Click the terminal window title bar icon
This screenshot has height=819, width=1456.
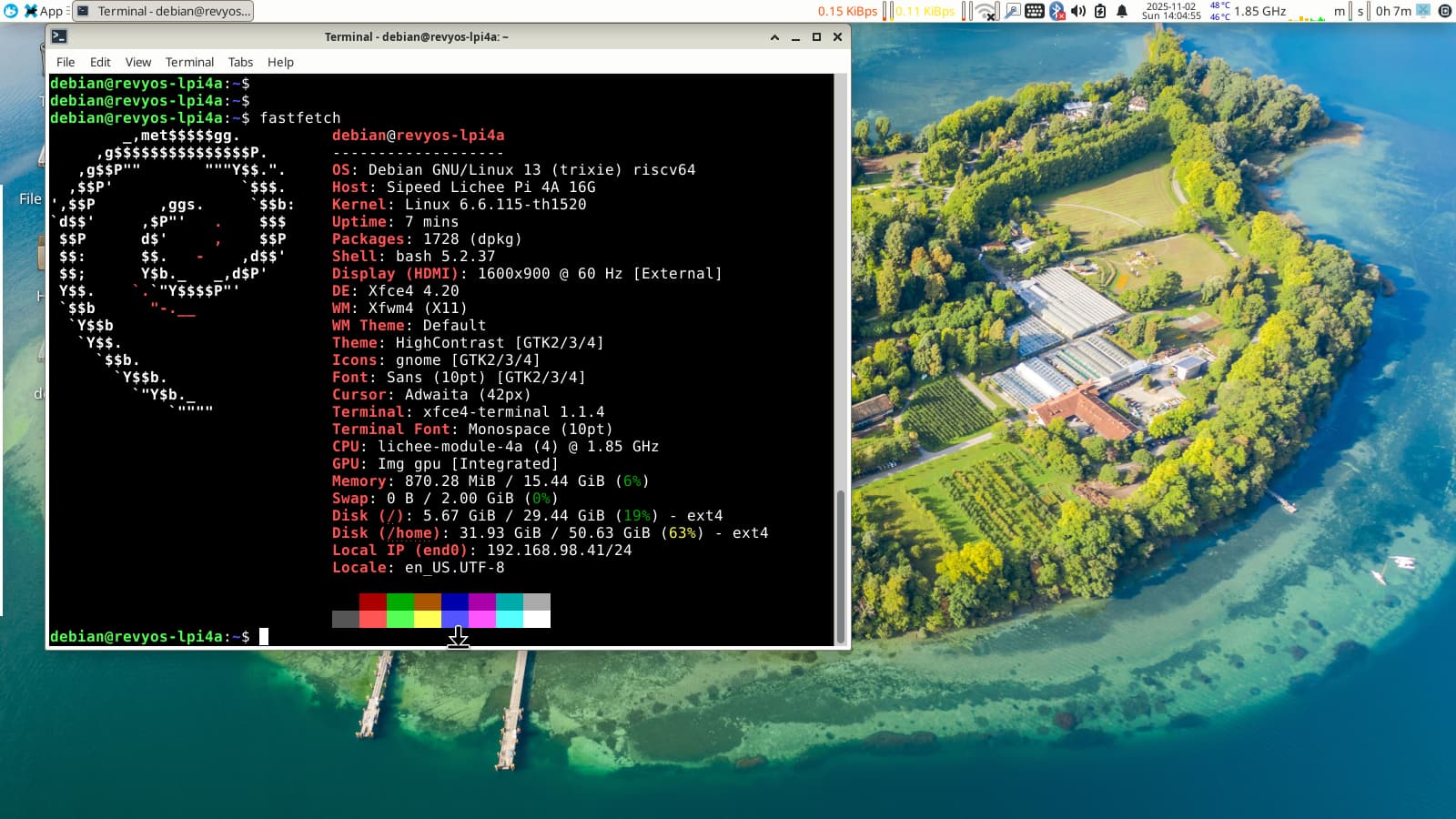click(59, 36)
